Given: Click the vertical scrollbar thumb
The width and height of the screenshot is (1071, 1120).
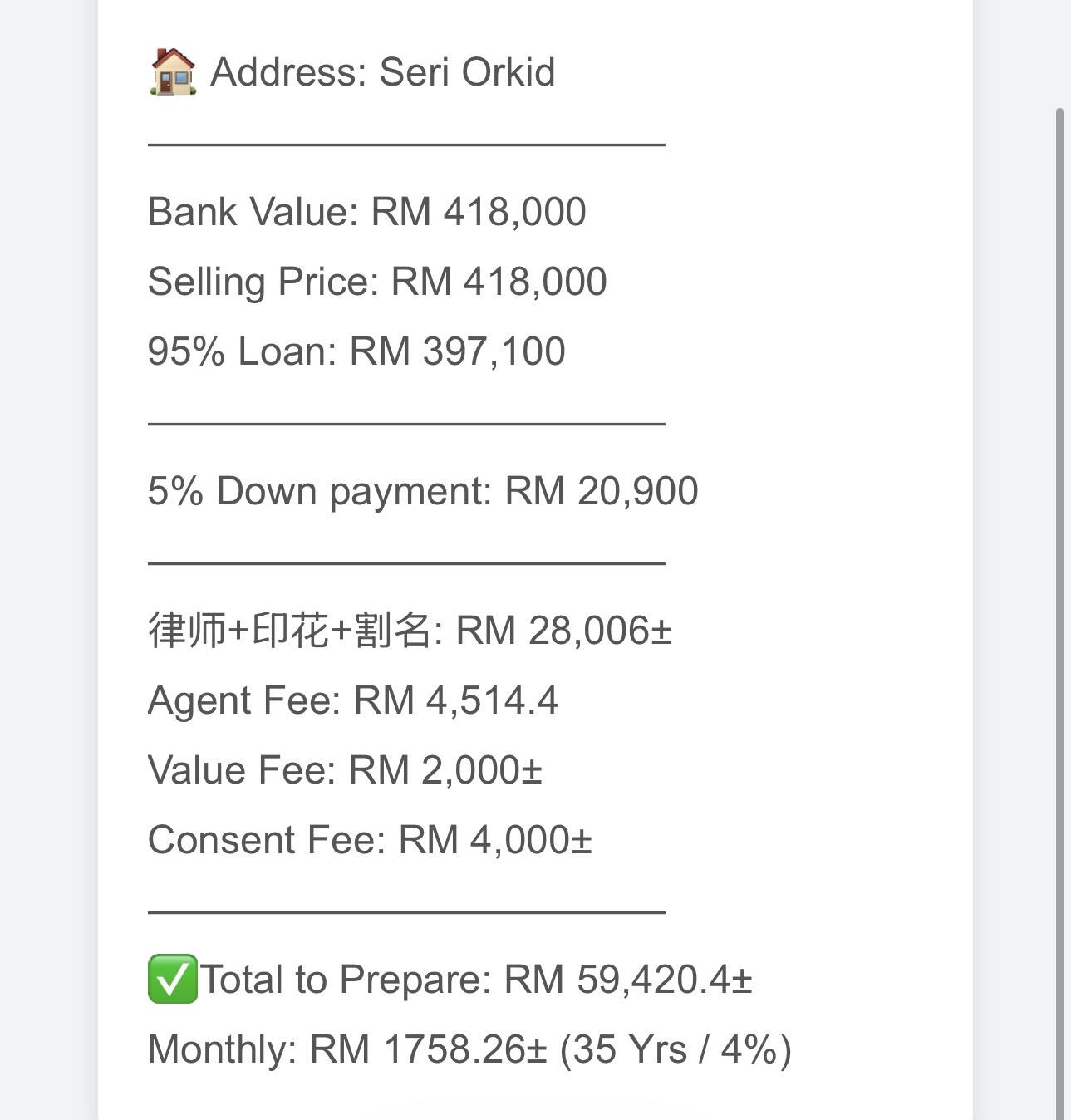Looking at the screenshot, I should (x=1059, y=582).
